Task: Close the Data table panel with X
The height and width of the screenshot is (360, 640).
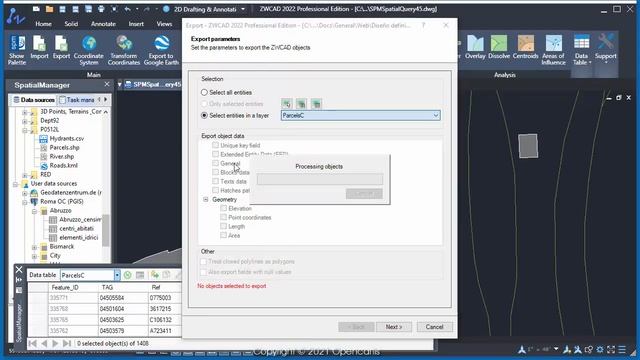Action: pyautogui.click(x=19, y=269)
